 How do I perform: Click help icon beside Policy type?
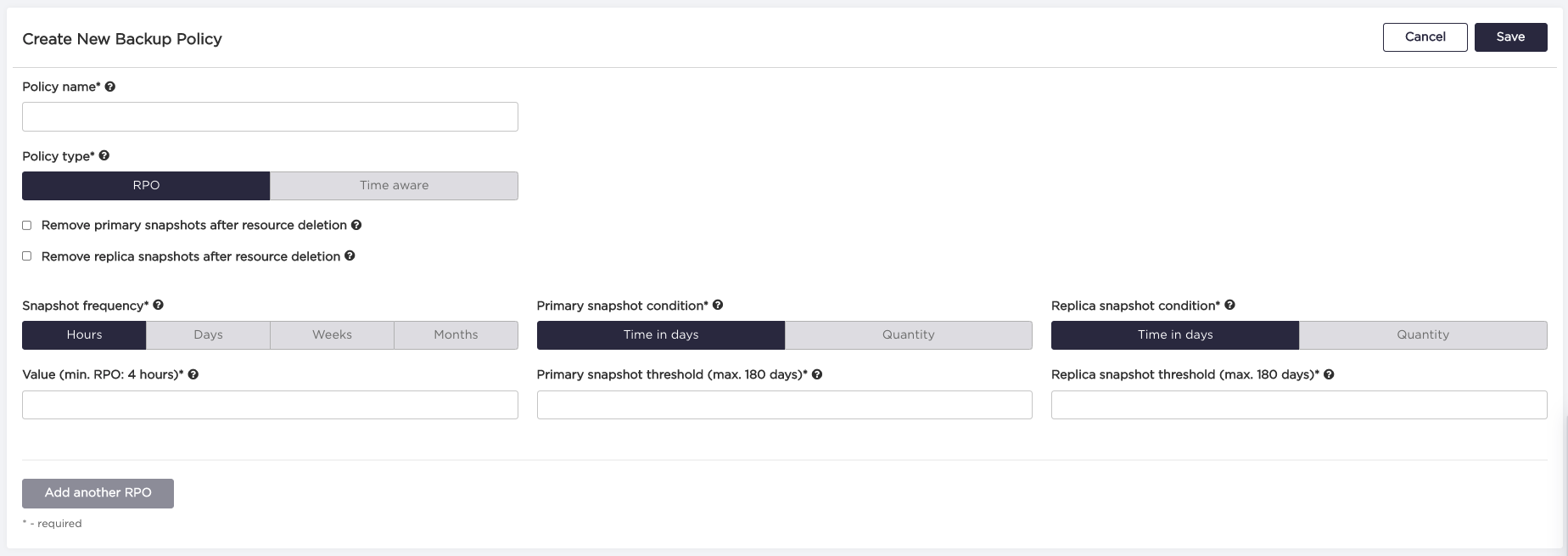coord(104,155)
